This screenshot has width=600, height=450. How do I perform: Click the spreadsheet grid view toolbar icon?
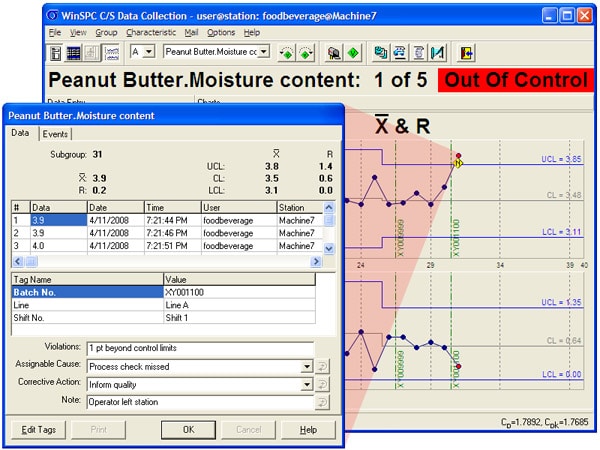74,51
